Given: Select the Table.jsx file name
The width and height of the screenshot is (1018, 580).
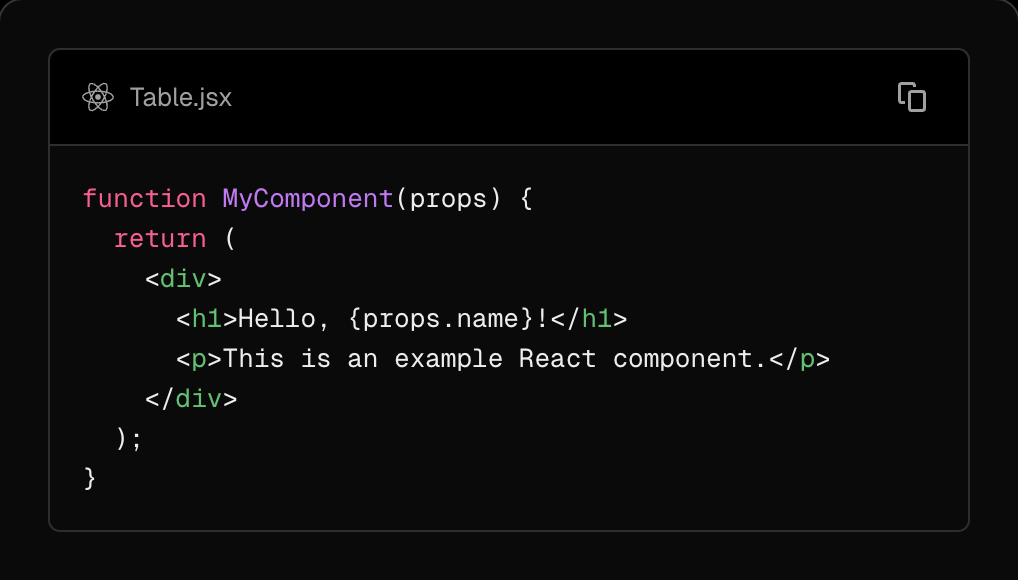Looking at the screenshot, I should pos(180,97).
